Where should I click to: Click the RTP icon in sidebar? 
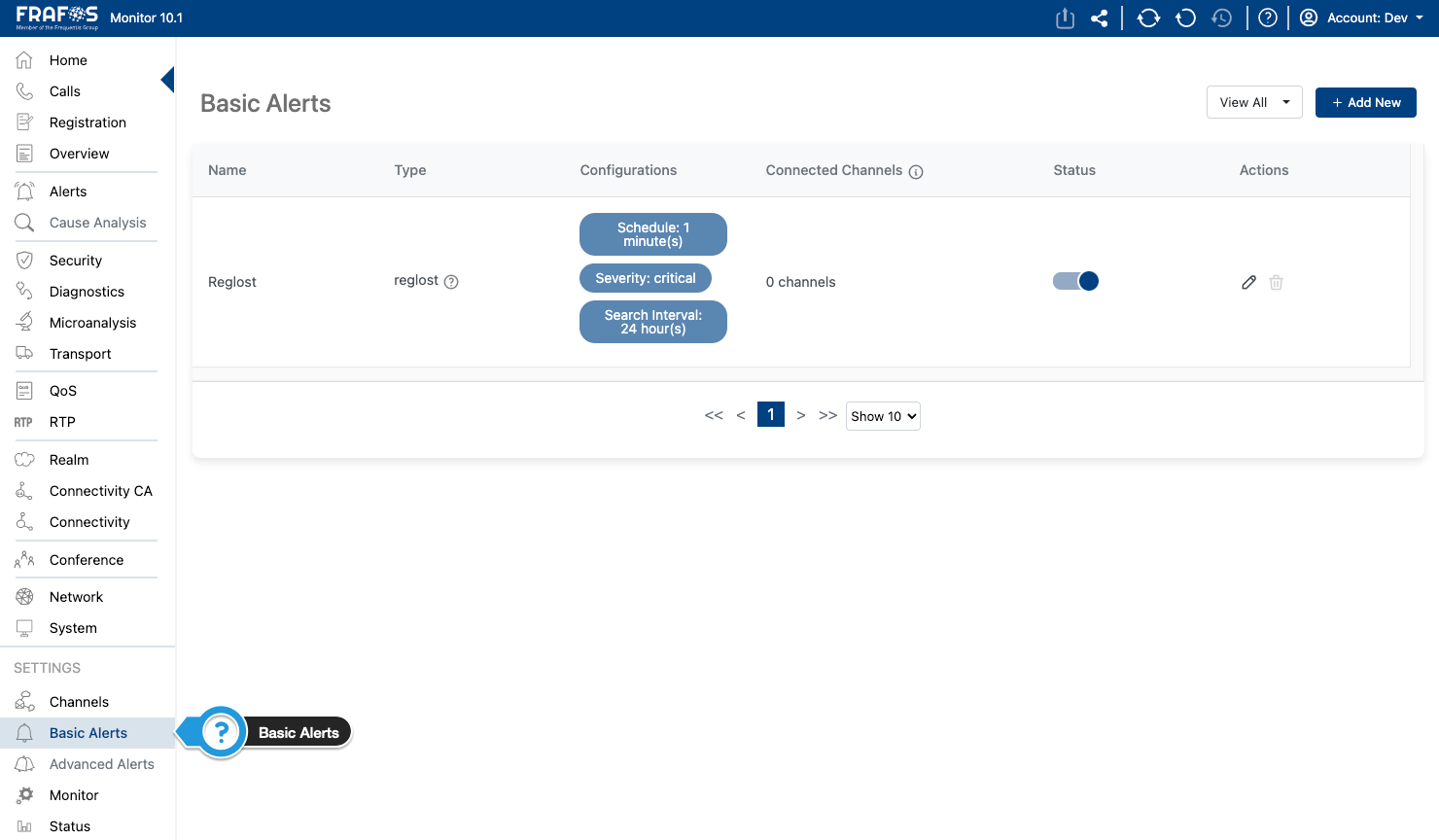pyautogui.click(x=23, y=422)
